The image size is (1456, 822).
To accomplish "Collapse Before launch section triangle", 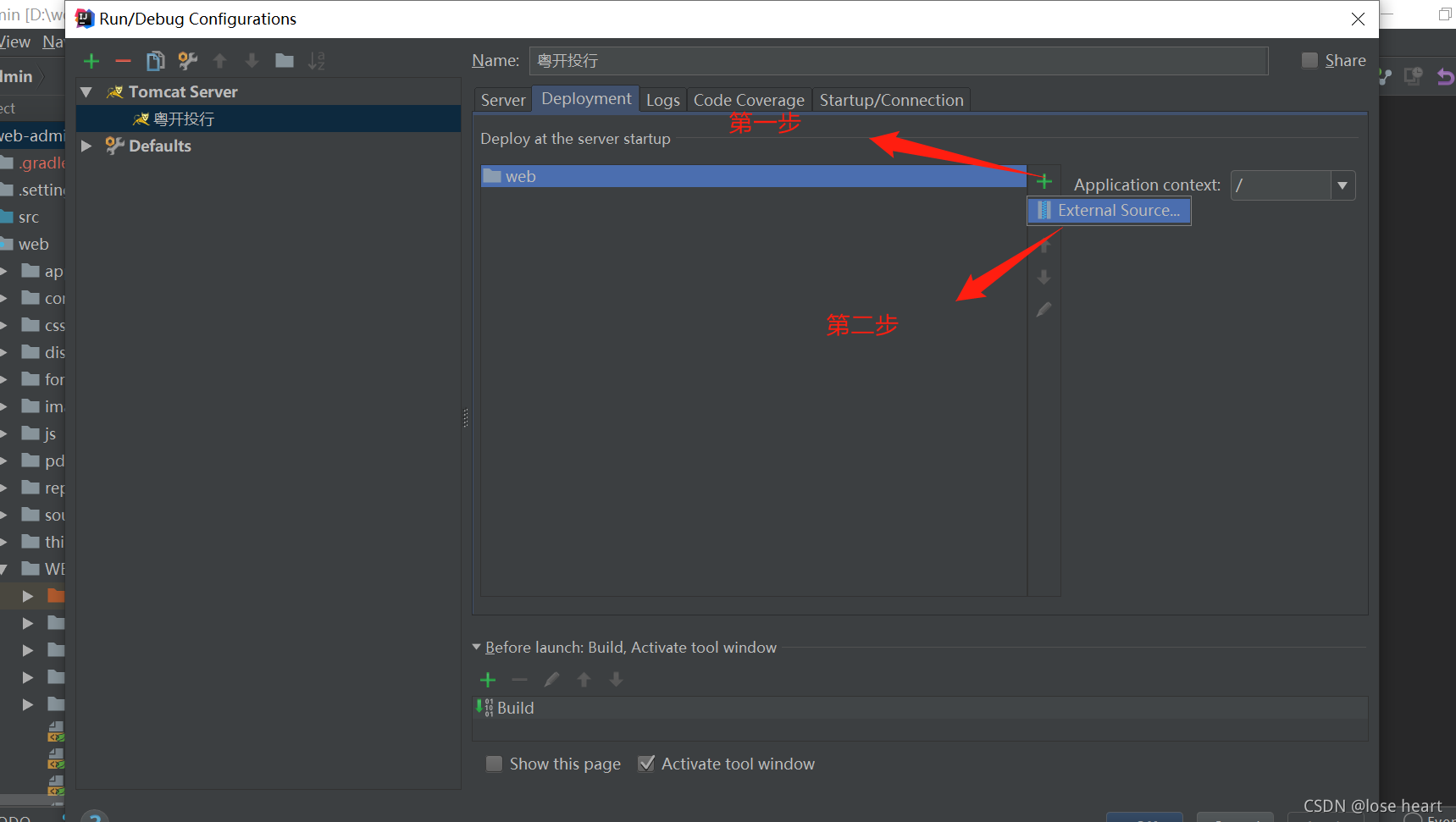I will [477, 647].
